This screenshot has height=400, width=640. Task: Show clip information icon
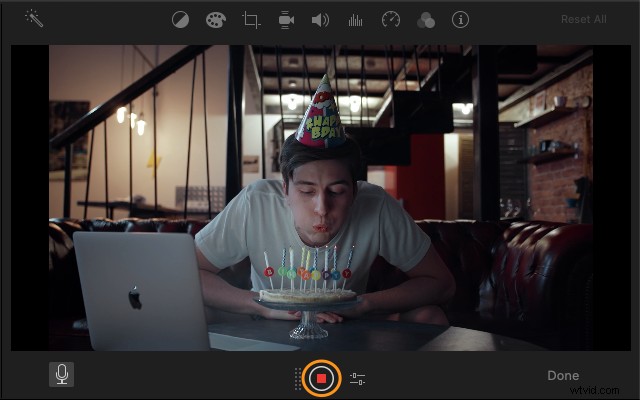460,20
